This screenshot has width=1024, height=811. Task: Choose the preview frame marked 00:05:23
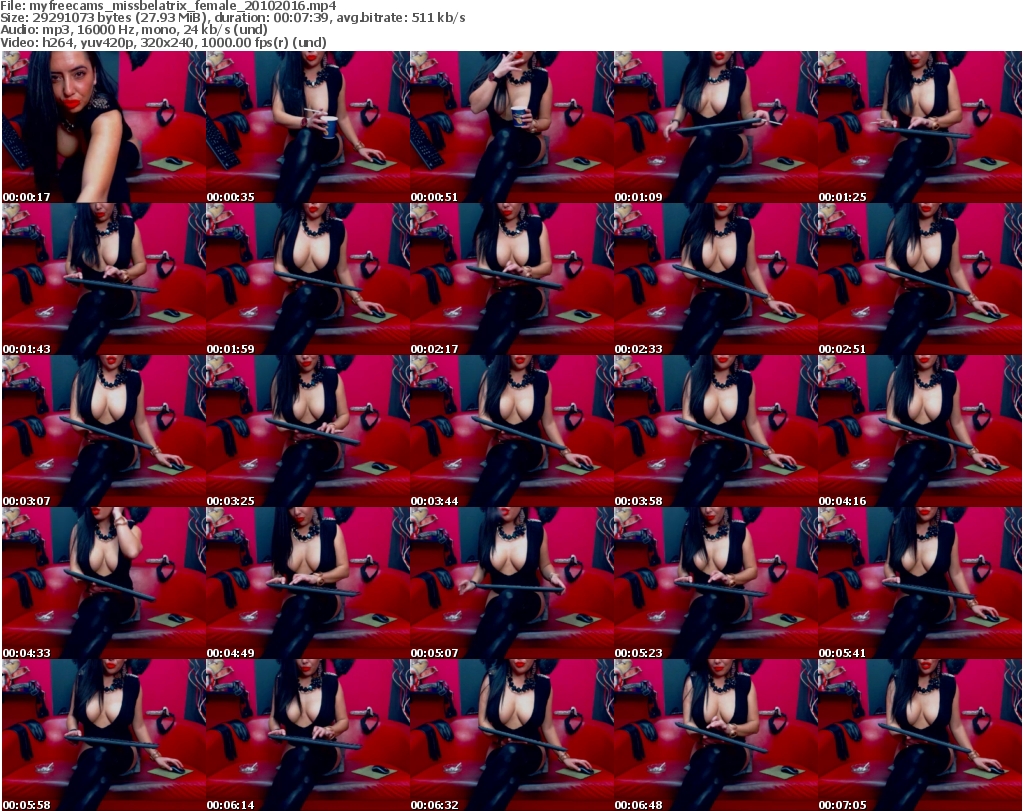(716, 583)
